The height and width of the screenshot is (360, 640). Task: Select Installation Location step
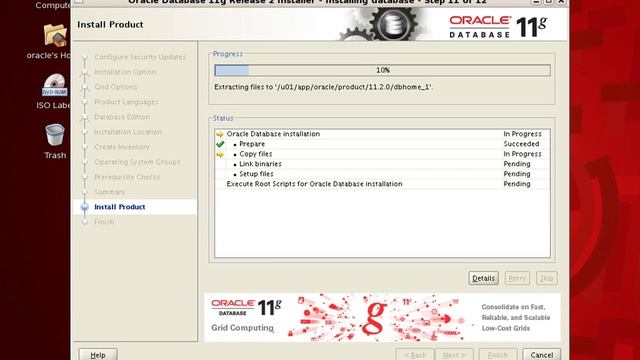128,132
